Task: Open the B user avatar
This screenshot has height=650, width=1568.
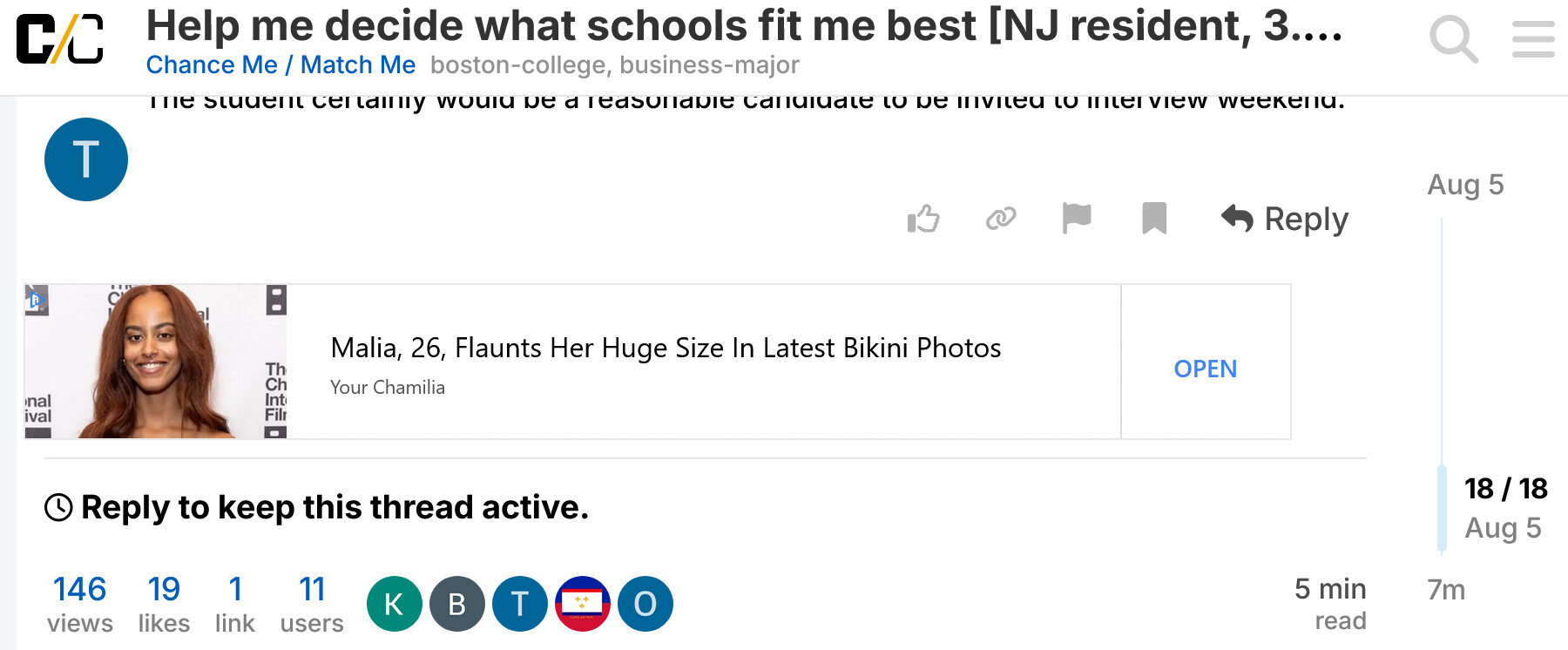Action: tap(457, 604)
